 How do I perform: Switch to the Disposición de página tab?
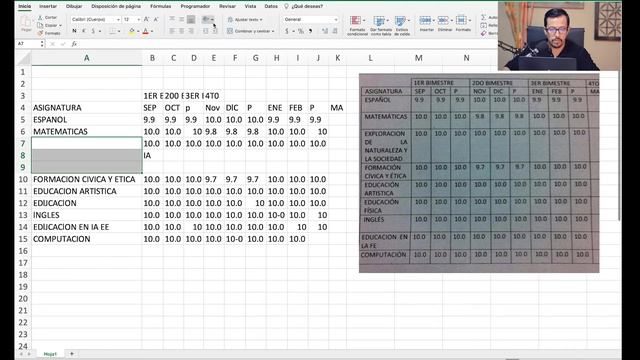116,6
